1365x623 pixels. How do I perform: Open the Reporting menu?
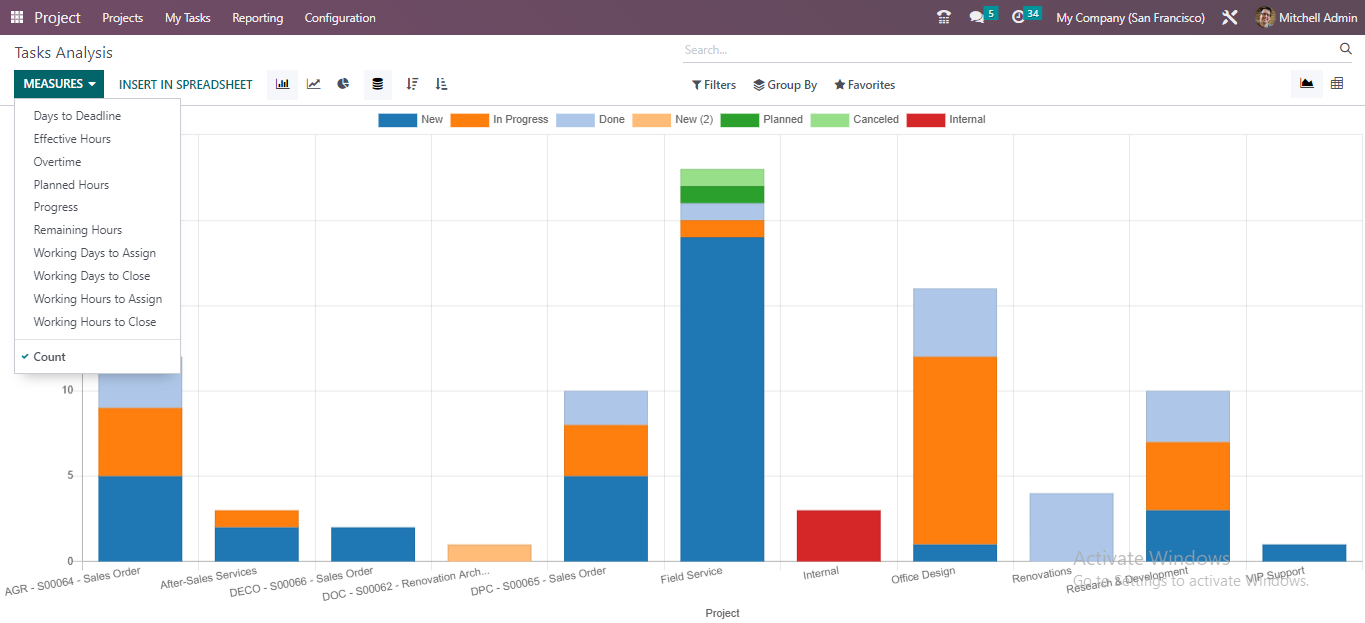(257, 17)
